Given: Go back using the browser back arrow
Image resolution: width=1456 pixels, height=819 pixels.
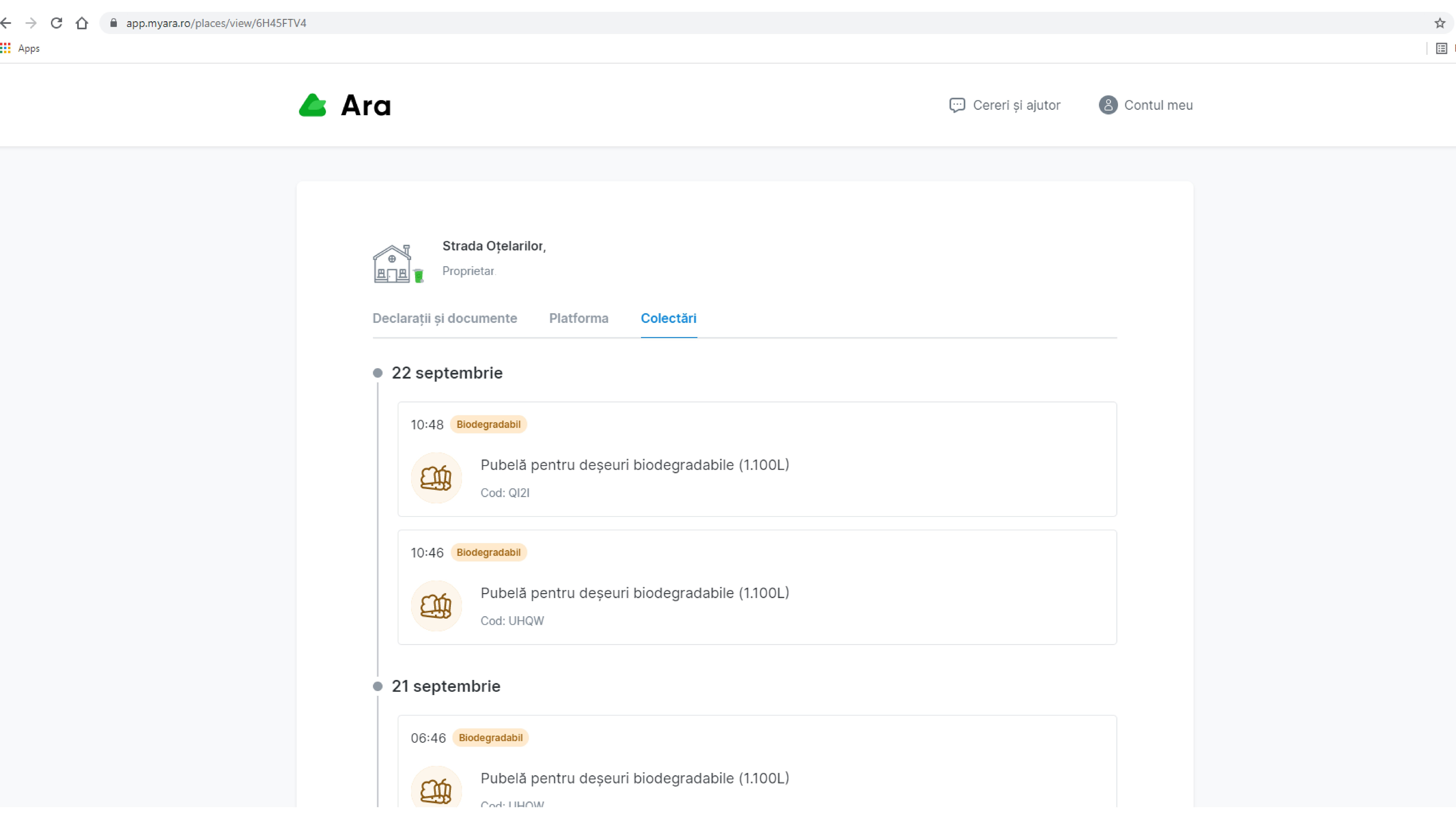Looking at the screenshot, I should tap(6, 23).
